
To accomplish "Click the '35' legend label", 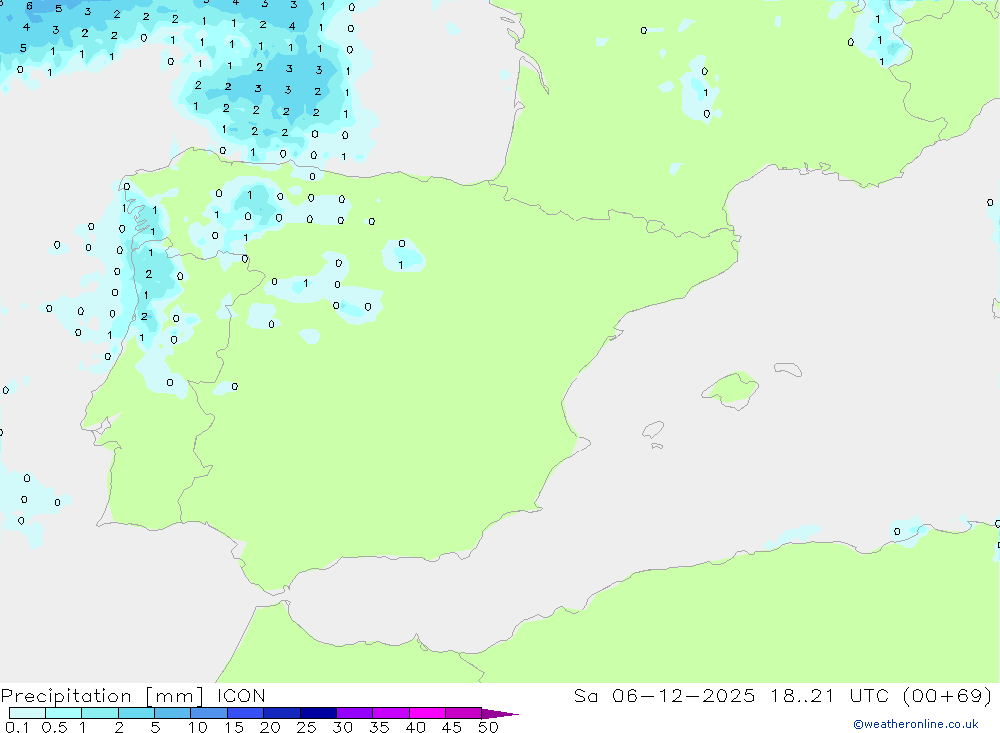I will pyautogui.click(x=379, y=727).
